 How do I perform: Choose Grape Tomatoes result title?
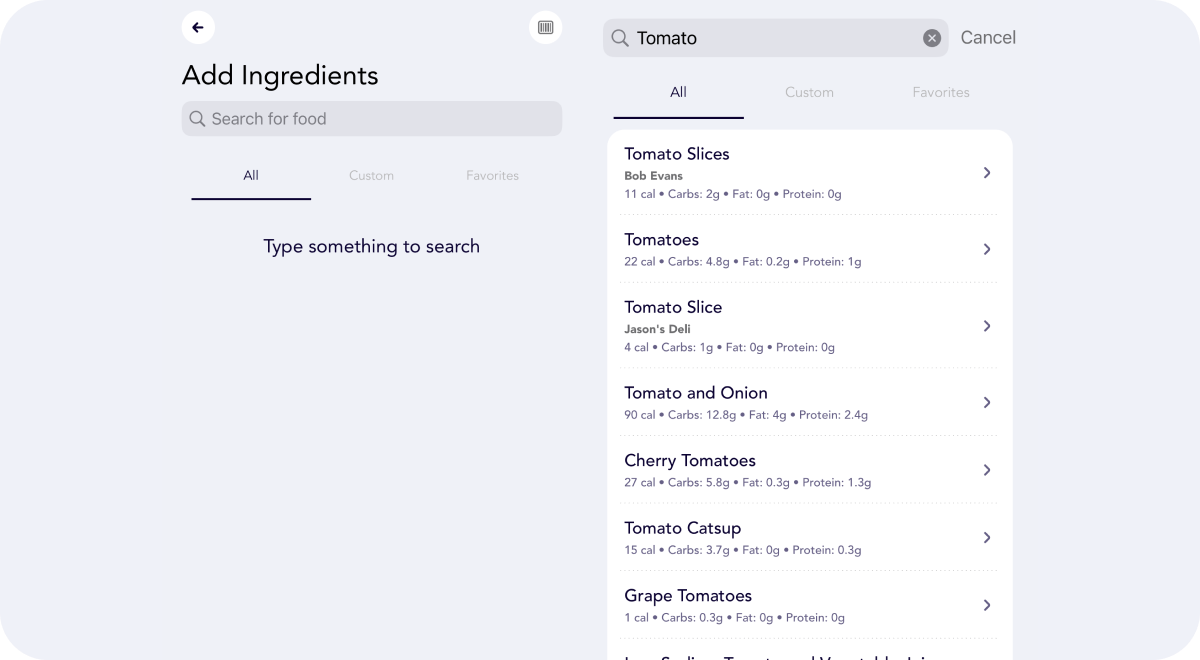click(688, 596)
